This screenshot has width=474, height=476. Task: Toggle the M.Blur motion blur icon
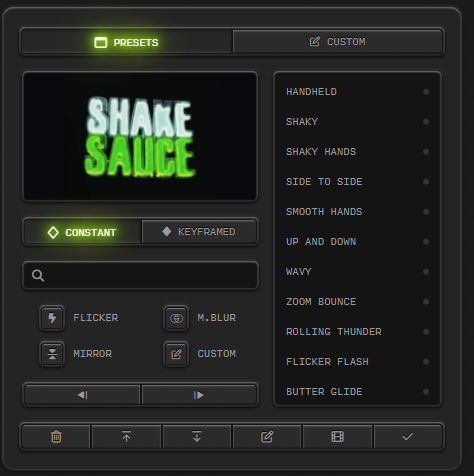pyautogui.click(x=176, y=318)
